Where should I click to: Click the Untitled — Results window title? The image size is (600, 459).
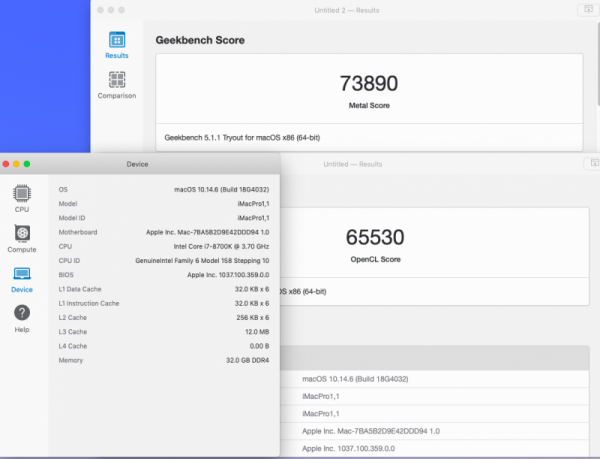click(x=352, y=164)
